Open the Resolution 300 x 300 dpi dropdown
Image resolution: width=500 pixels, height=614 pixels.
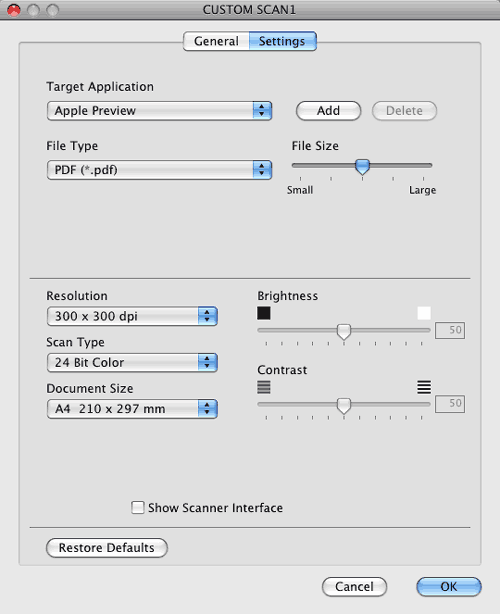(x=132, y=316)
